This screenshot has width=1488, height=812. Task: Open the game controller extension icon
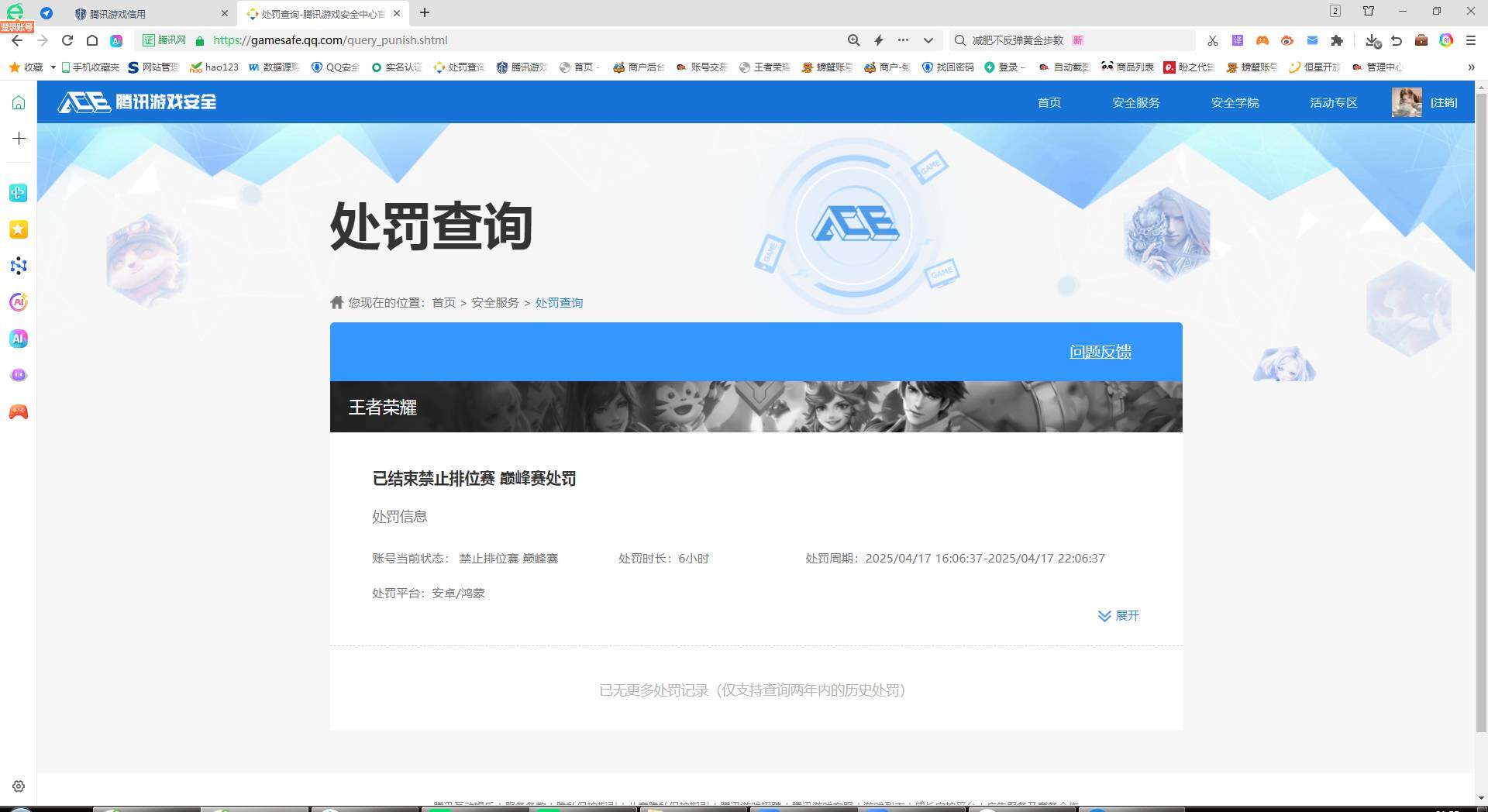click(x=1262, y=40)
